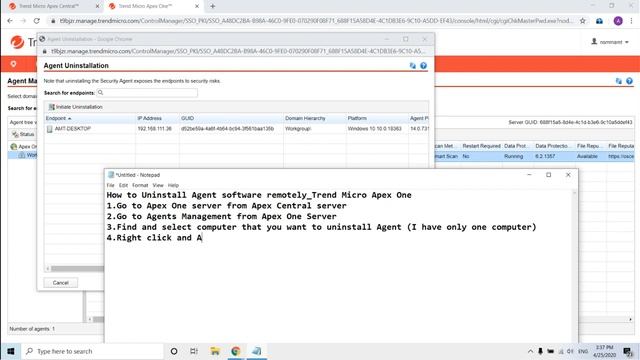Screen dimensions: 640x360
Task: Click Notepad vertical scrollbar
Action: (574, 265)
